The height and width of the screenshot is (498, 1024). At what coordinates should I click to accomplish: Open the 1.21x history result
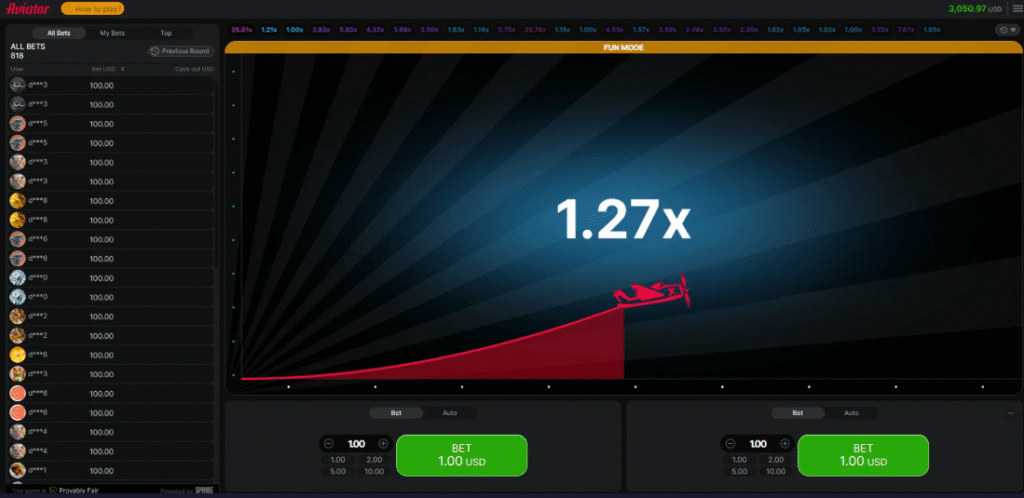[269, 29]
